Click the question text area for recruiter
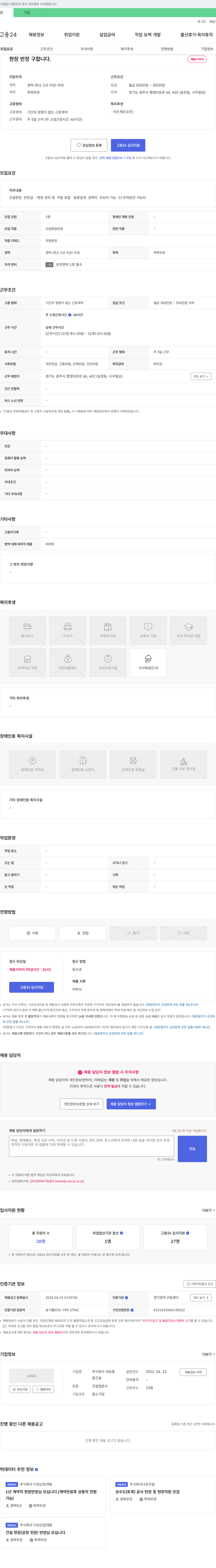216x1568 pixels. coord(92,1146)
